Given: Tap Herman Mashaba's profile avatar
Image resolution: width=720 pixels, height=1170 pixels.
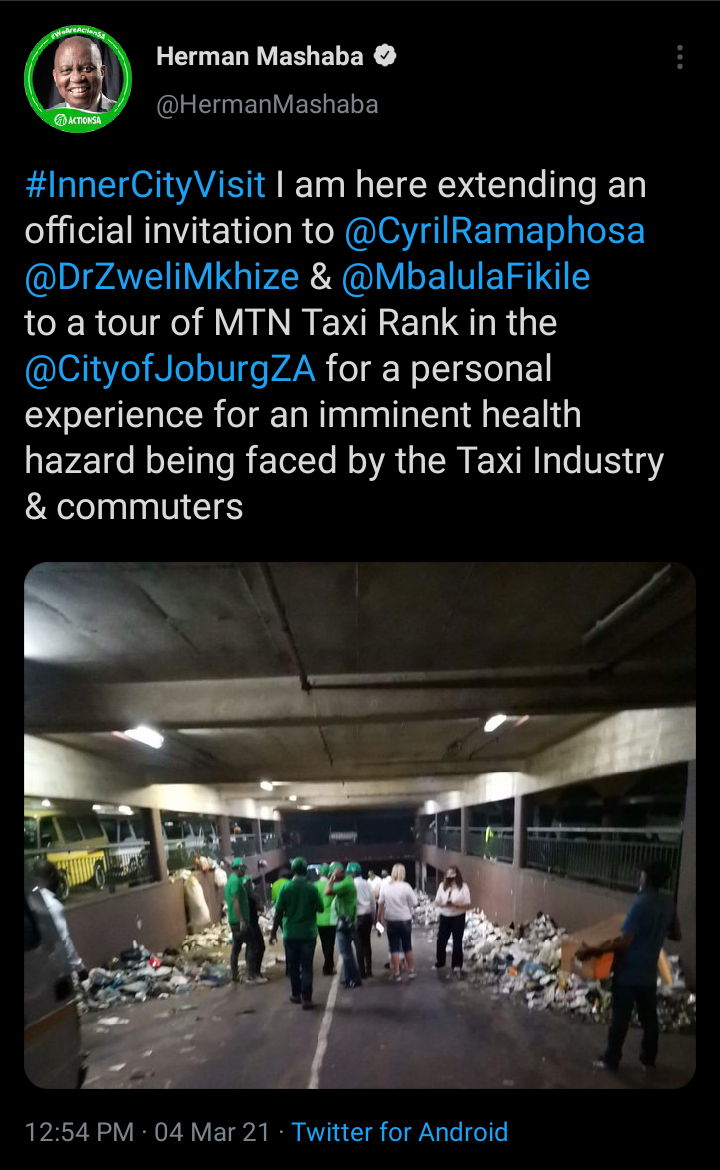Looking at the screenshot, I should tap(78, 78).
